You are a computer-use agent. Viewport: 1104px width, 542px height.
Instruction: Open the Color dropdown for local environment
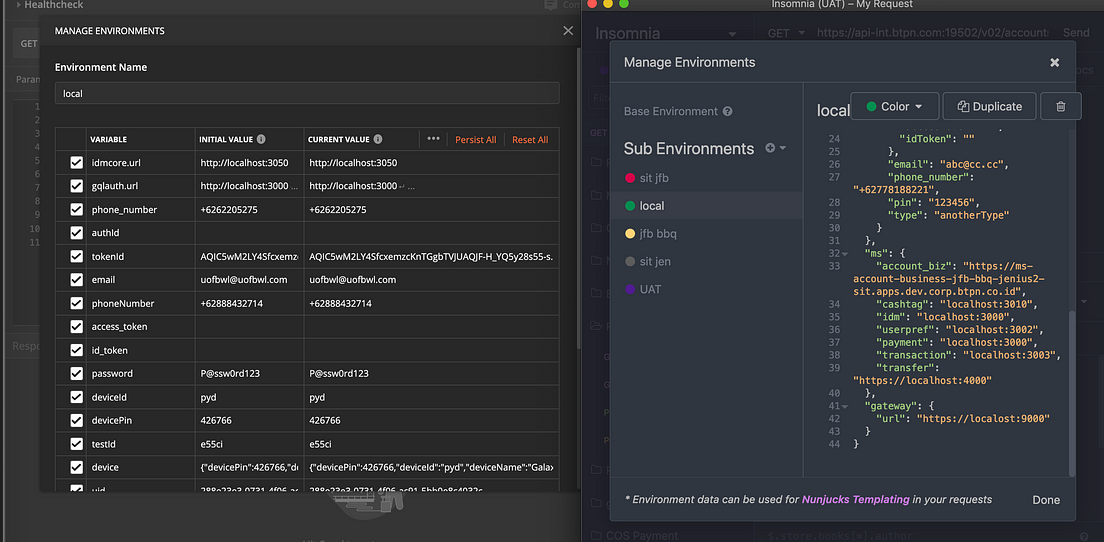click(x=895, y=106)
